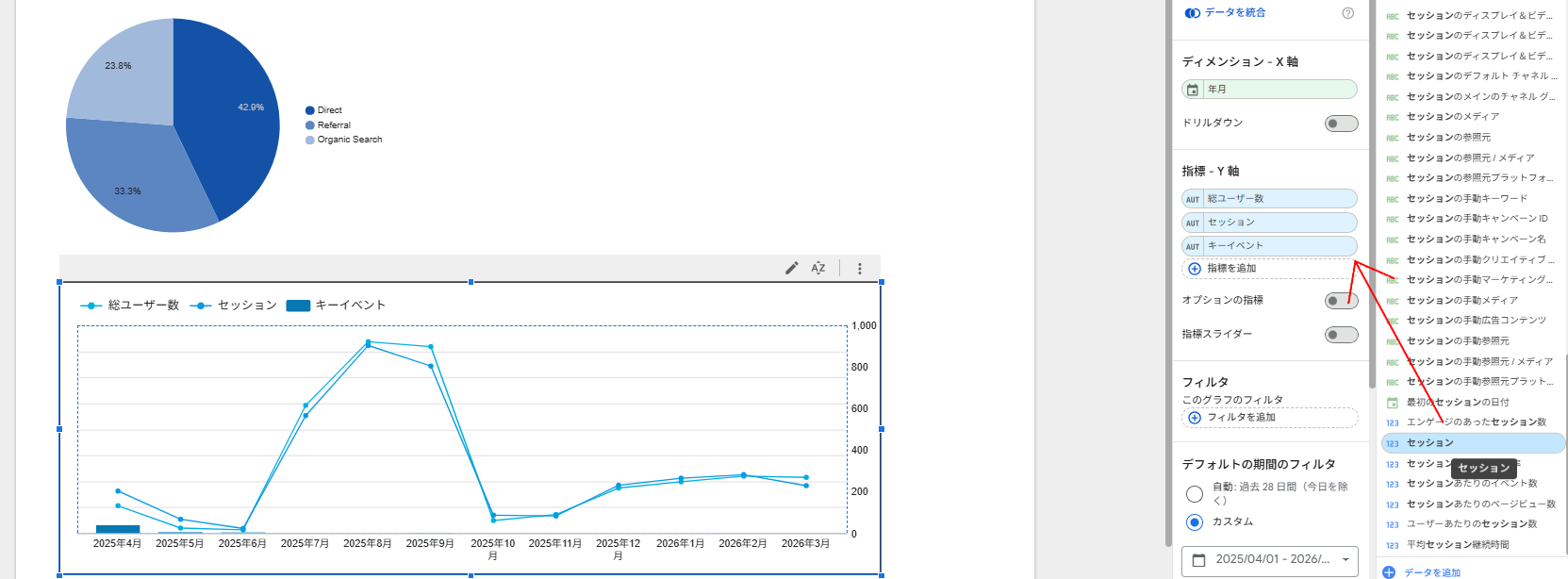Image resolution: width=1568 pixels, height=579 pixels.
Task: Select the セッション field in data list
Action: point(1429,443)
